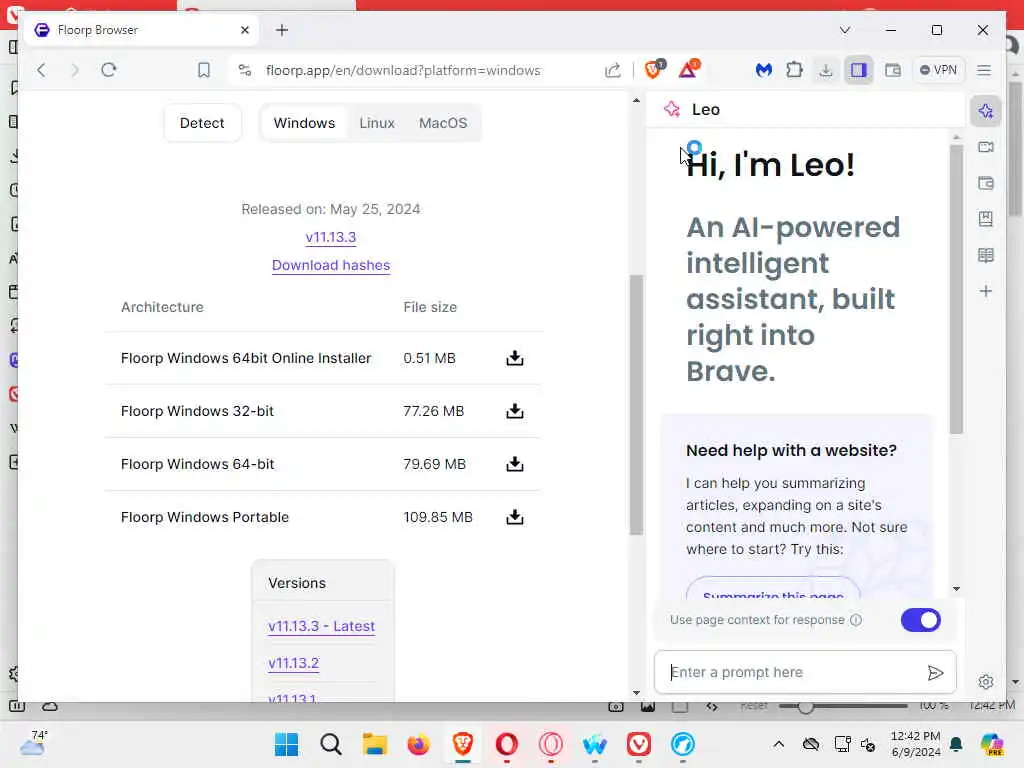Open tab search dropdown chevron
The width and height of the screenshot is (1024, 768).
coord(844,30)
